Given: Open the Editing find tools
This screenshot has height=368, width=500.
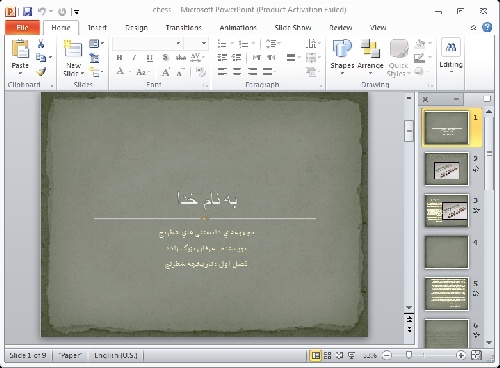Looking at the screenshot, I should [x=451, y=55].
